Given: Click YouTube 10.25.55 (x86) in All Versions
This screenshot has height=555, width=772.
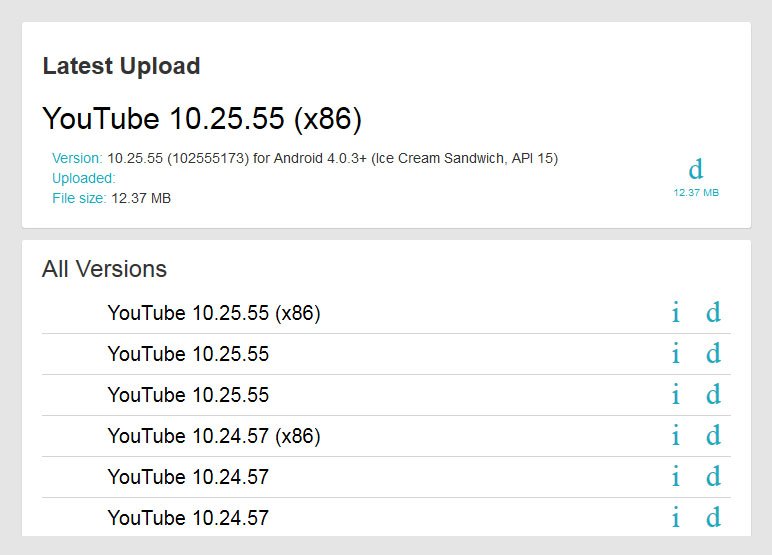Looking at the screenshot, I should 213,313.
